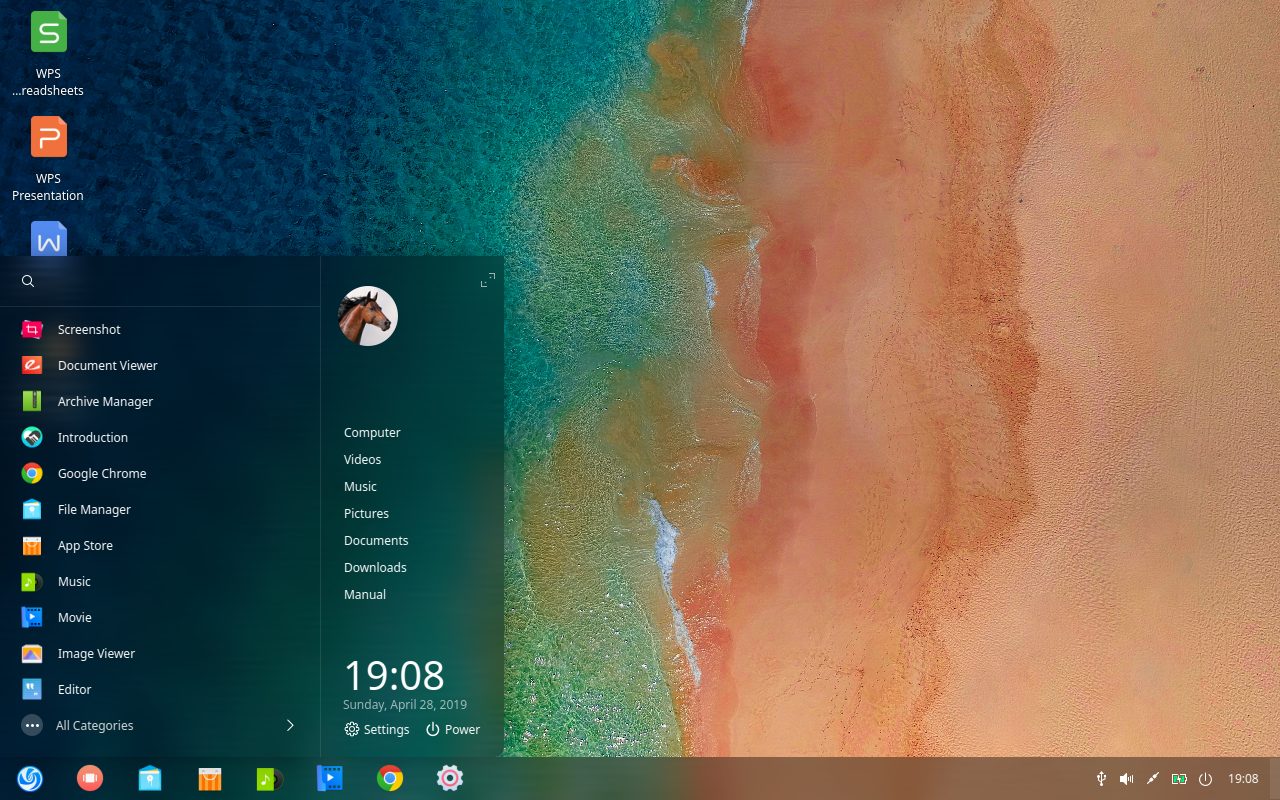Image resolution: width=1280 pixels, height=800 pixels.
Task: Click the user avatar picture
Action: [368, 315]
